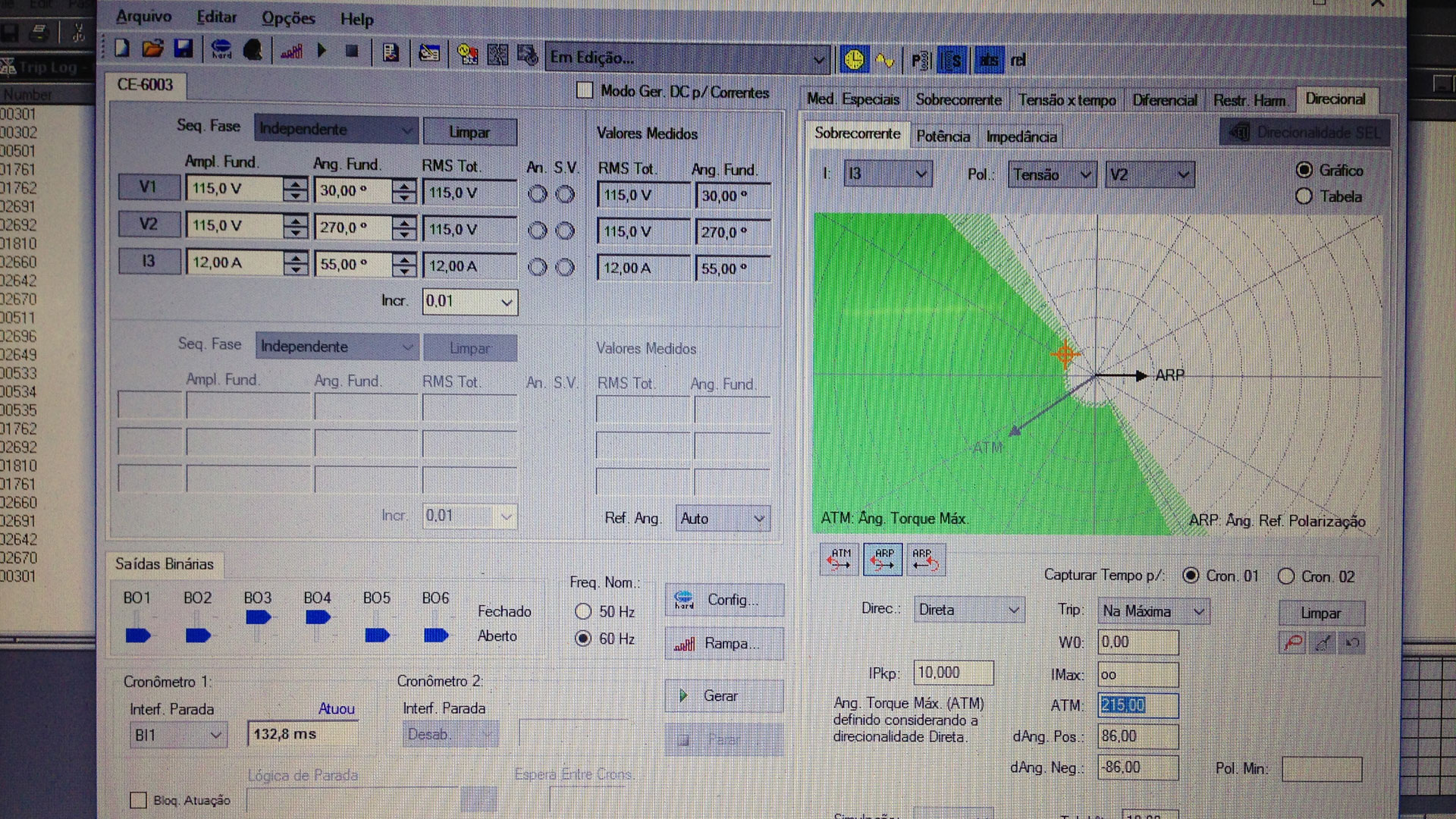Image resolution: width=1456 pixels, height=819 pixels.
Task: Click the BO3 binary output slider
Action: tap(258, 617)
